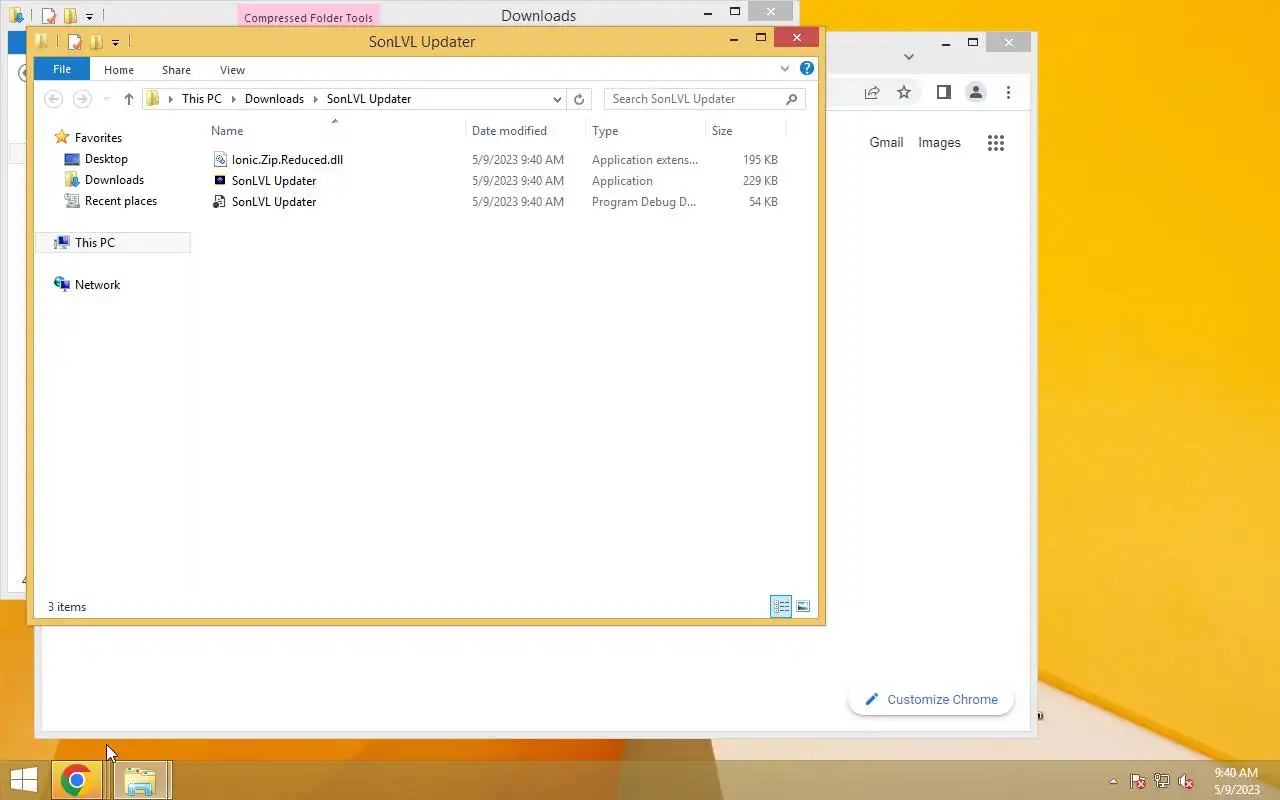Image resolution: width=1280 pixels, height=800 pixels.
Task: Click the New folder icon in SonLVL Updater titlebar
Action: pyautogui.click(x=96, y=42)
